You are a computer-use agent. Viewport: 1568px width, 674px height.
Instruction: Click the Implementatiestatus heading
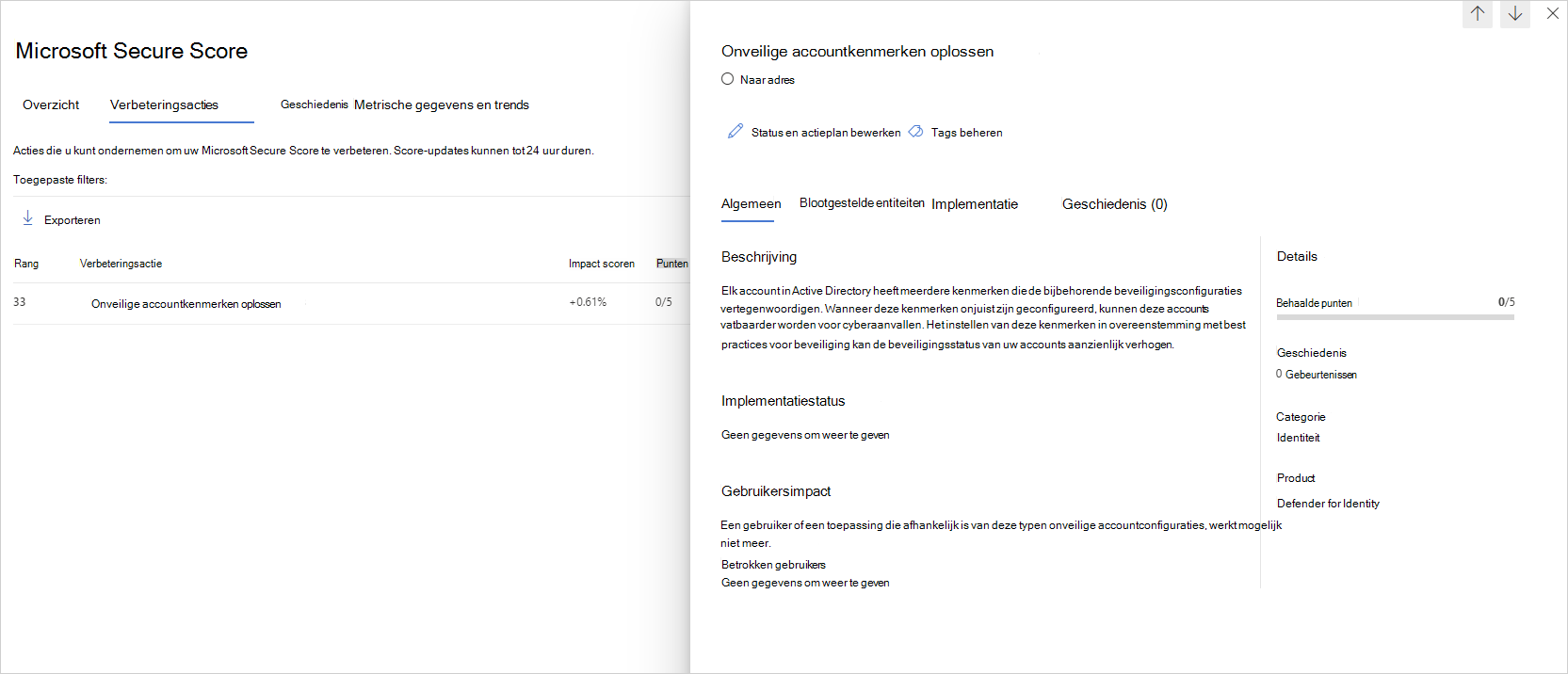784,401
